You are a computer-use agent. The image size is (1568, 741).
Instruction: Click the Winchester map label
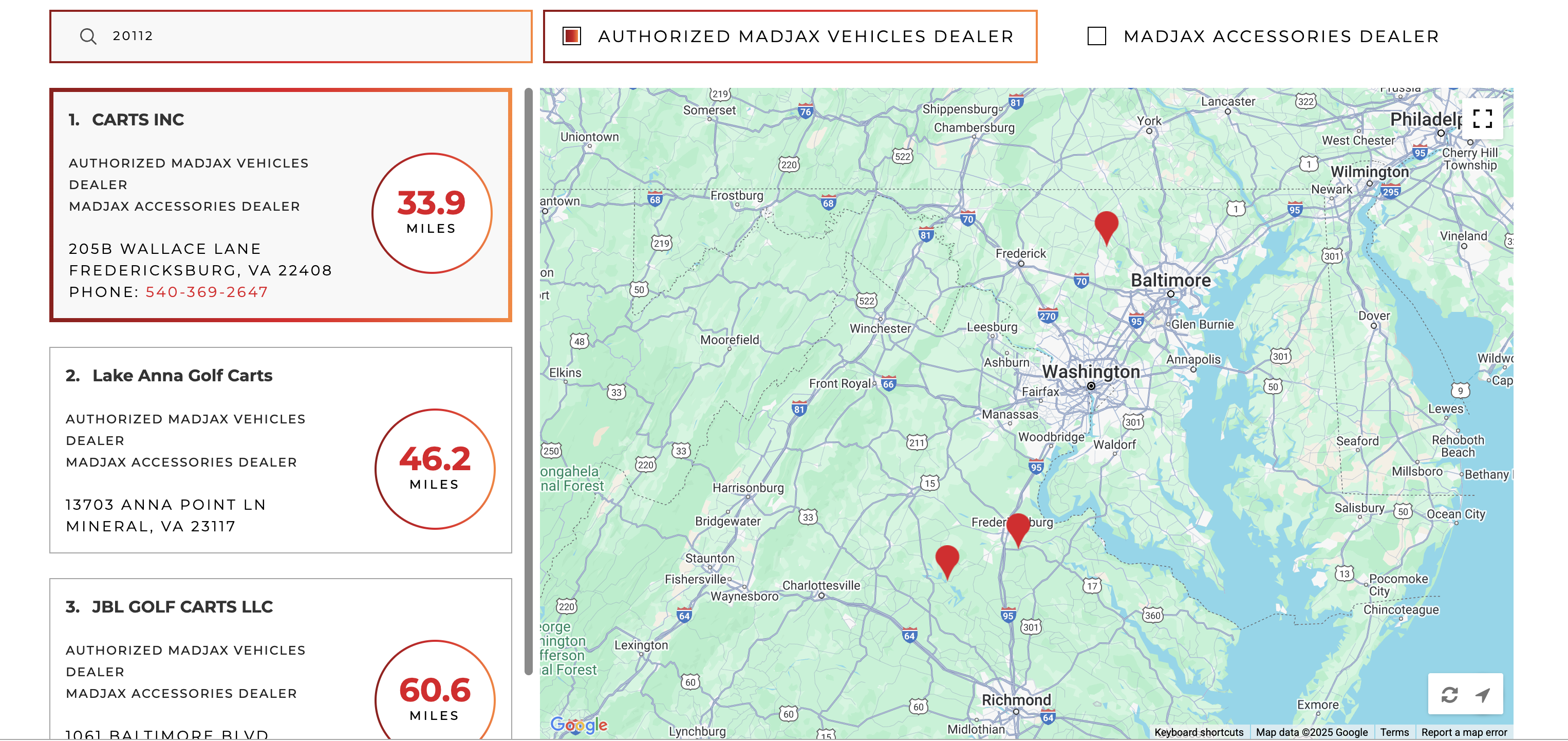880,328
